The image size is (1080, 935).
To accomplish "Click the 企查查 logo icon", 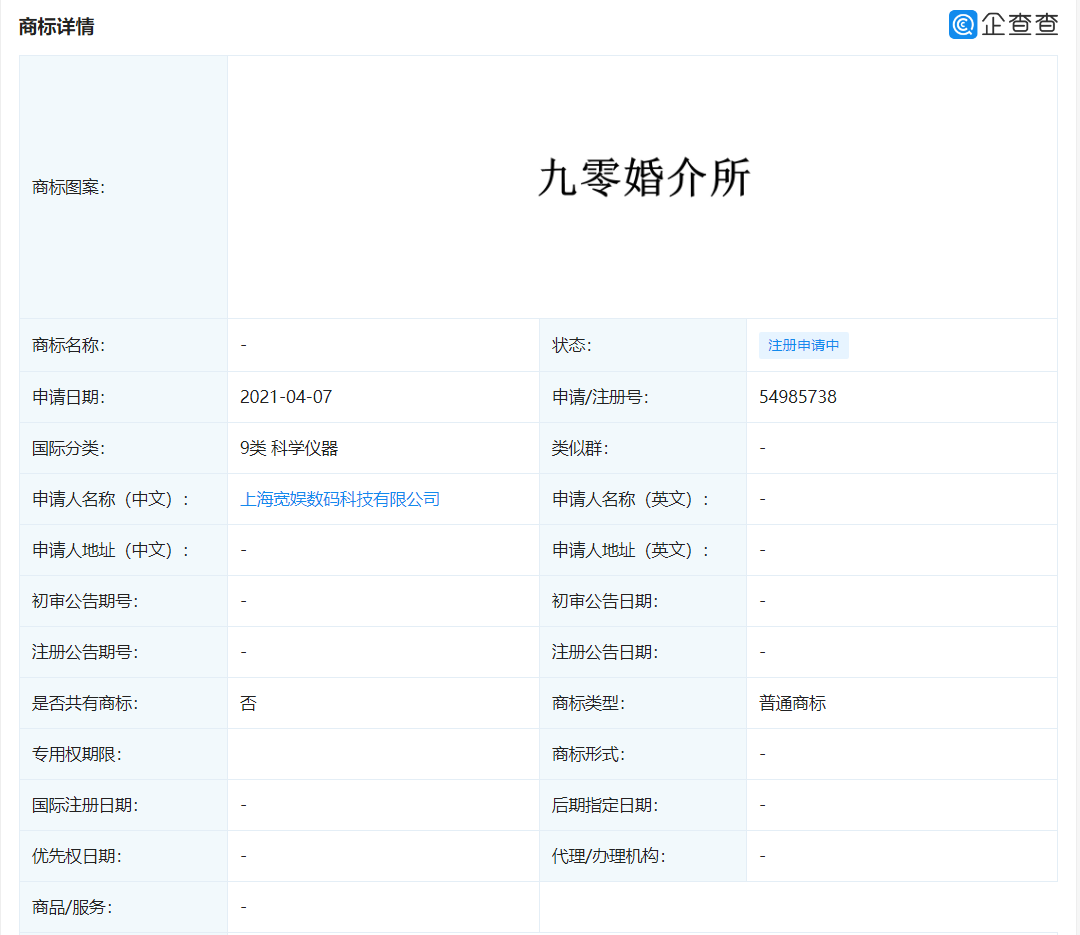I will click(962, 25).
